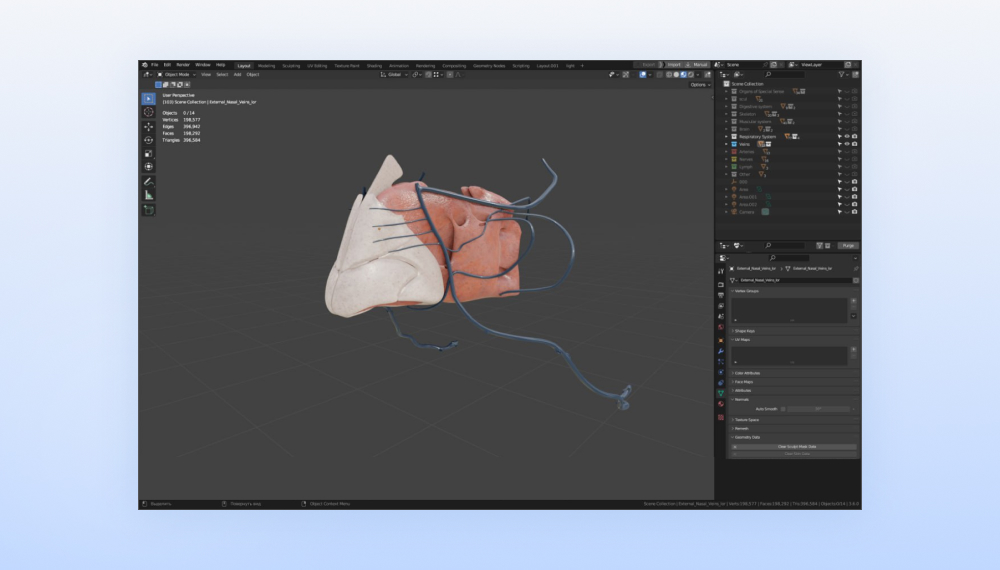Add a new UV map with plus
The image size is (1000, 570).
tap(853, 349)
